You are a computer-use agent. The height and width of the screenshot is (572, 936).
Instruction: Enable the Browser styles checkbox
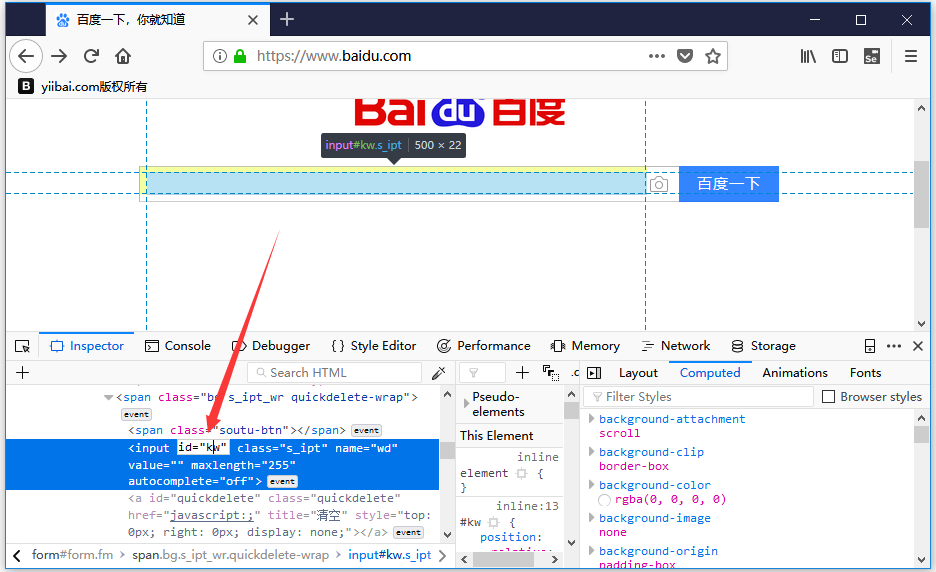[x=829, y=397]
